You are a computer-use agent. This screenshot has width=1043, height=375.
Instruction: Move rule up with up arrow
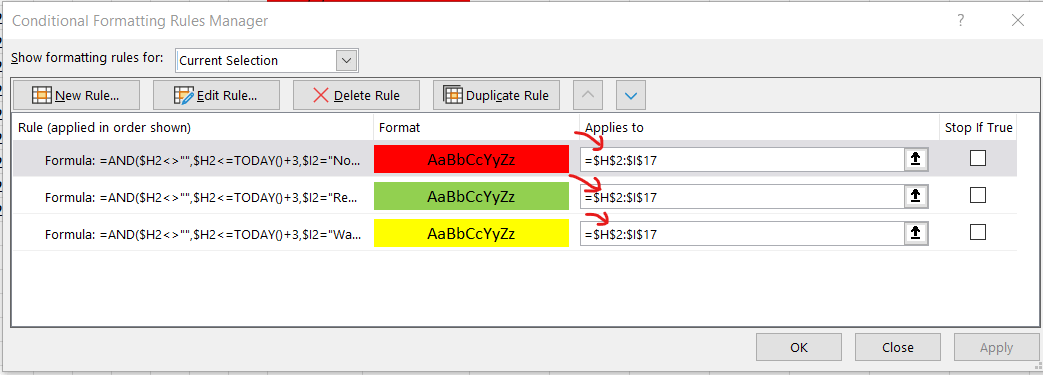(x=587, y=95)
